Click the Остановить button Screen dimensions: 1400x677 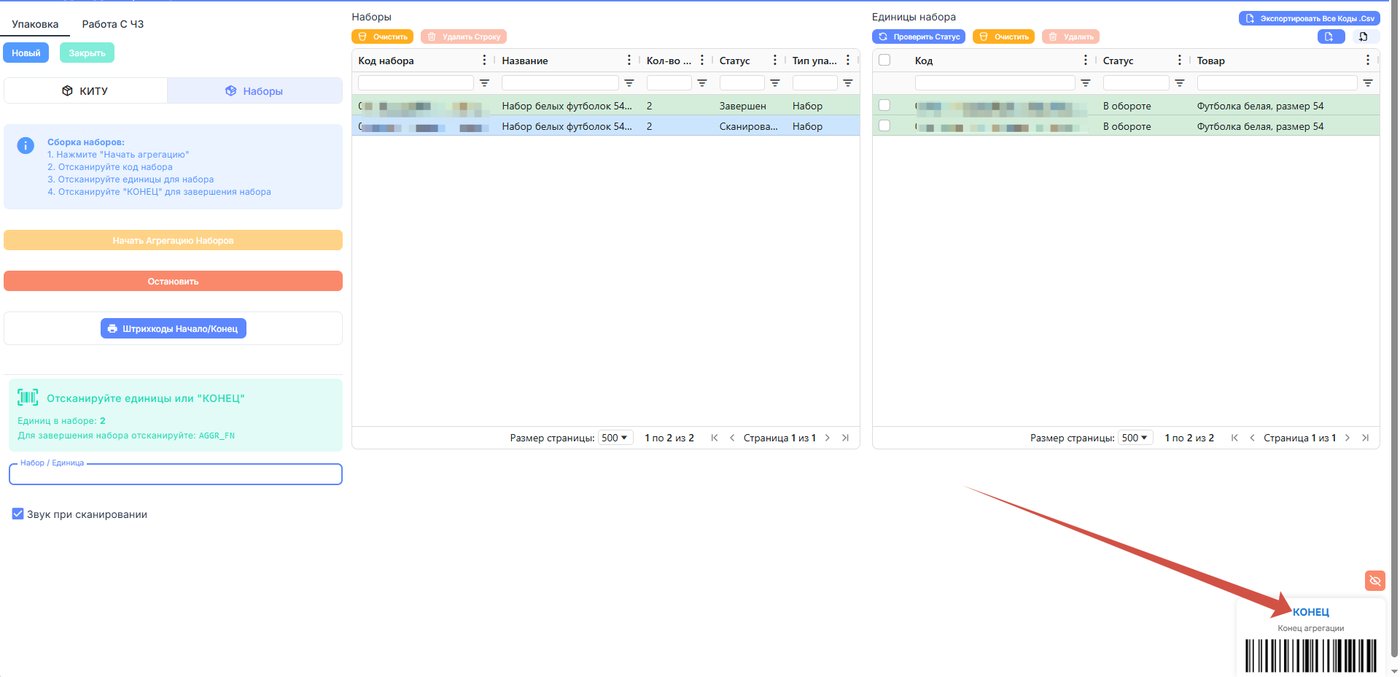click(173, 281)
